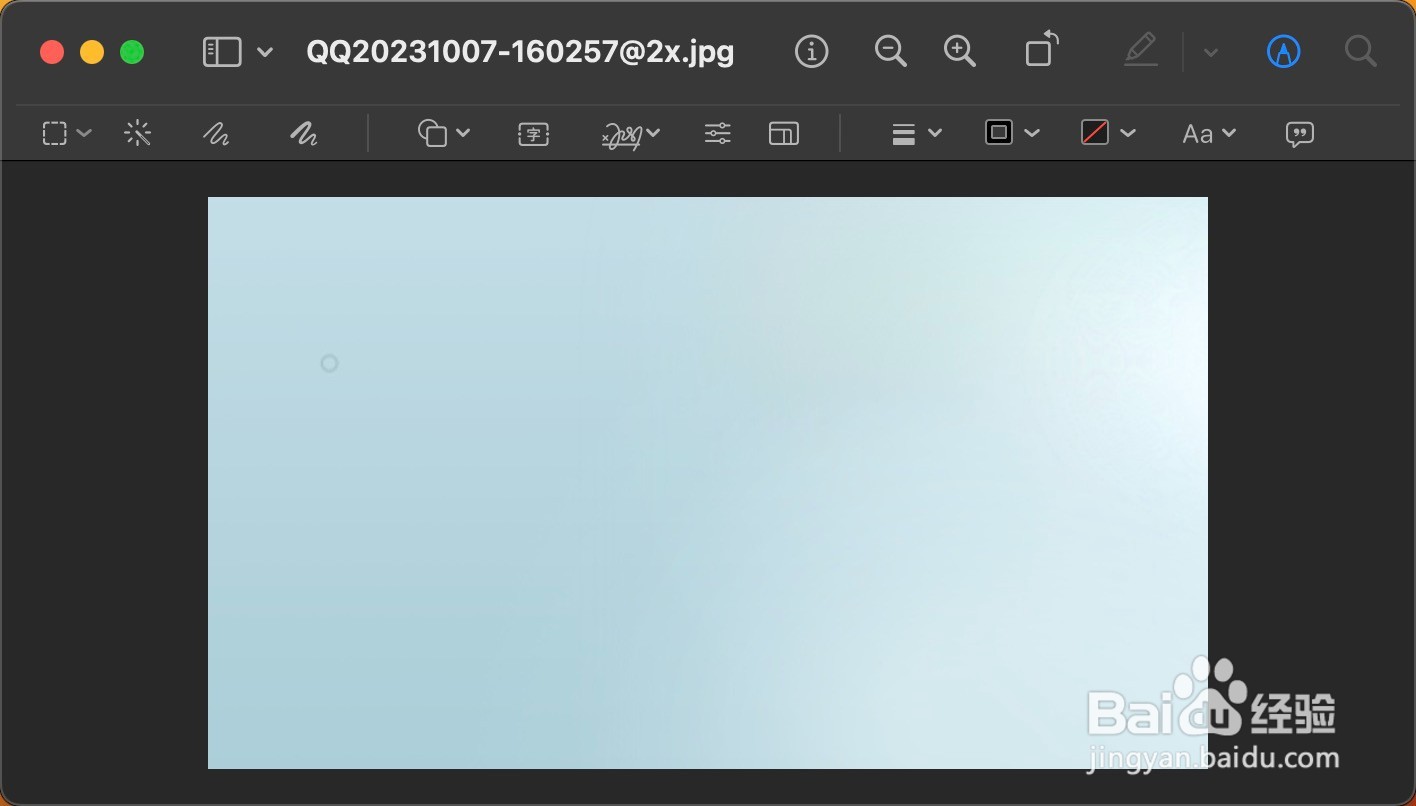The image size is (1416, 806).
Task: Click the Shapes tool icon
Action: 433,133
